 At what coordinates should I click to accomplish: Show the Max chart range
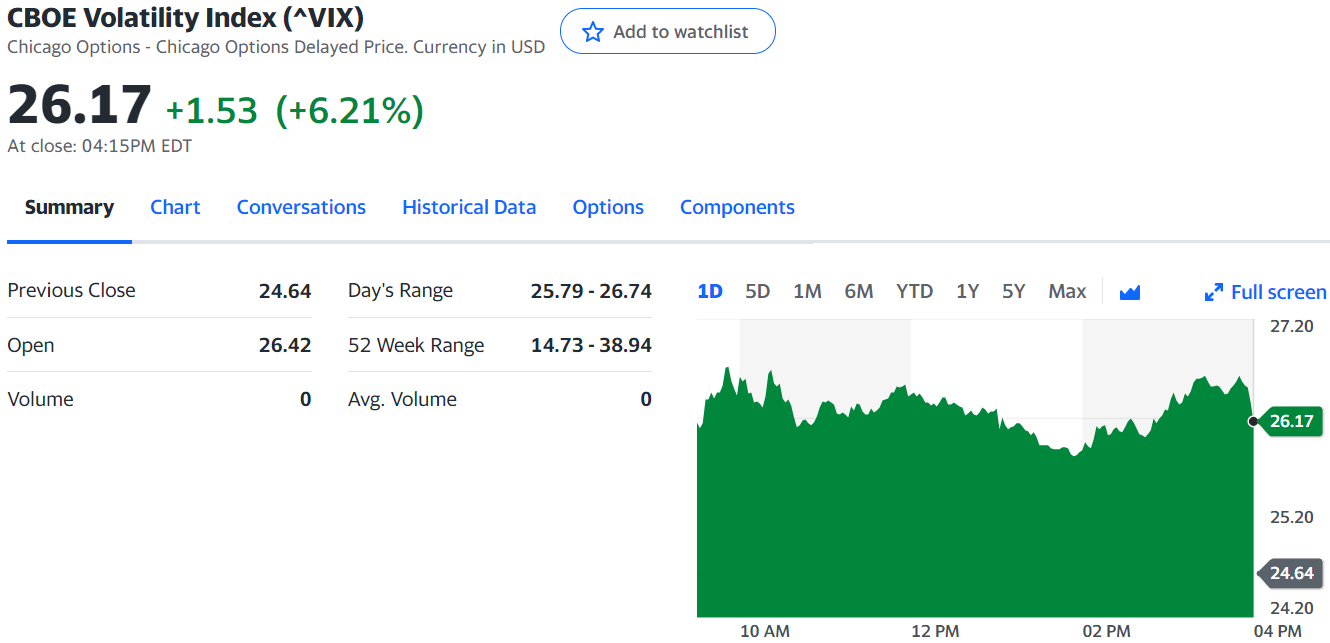pyautogui.click(x=1067, y=291)
